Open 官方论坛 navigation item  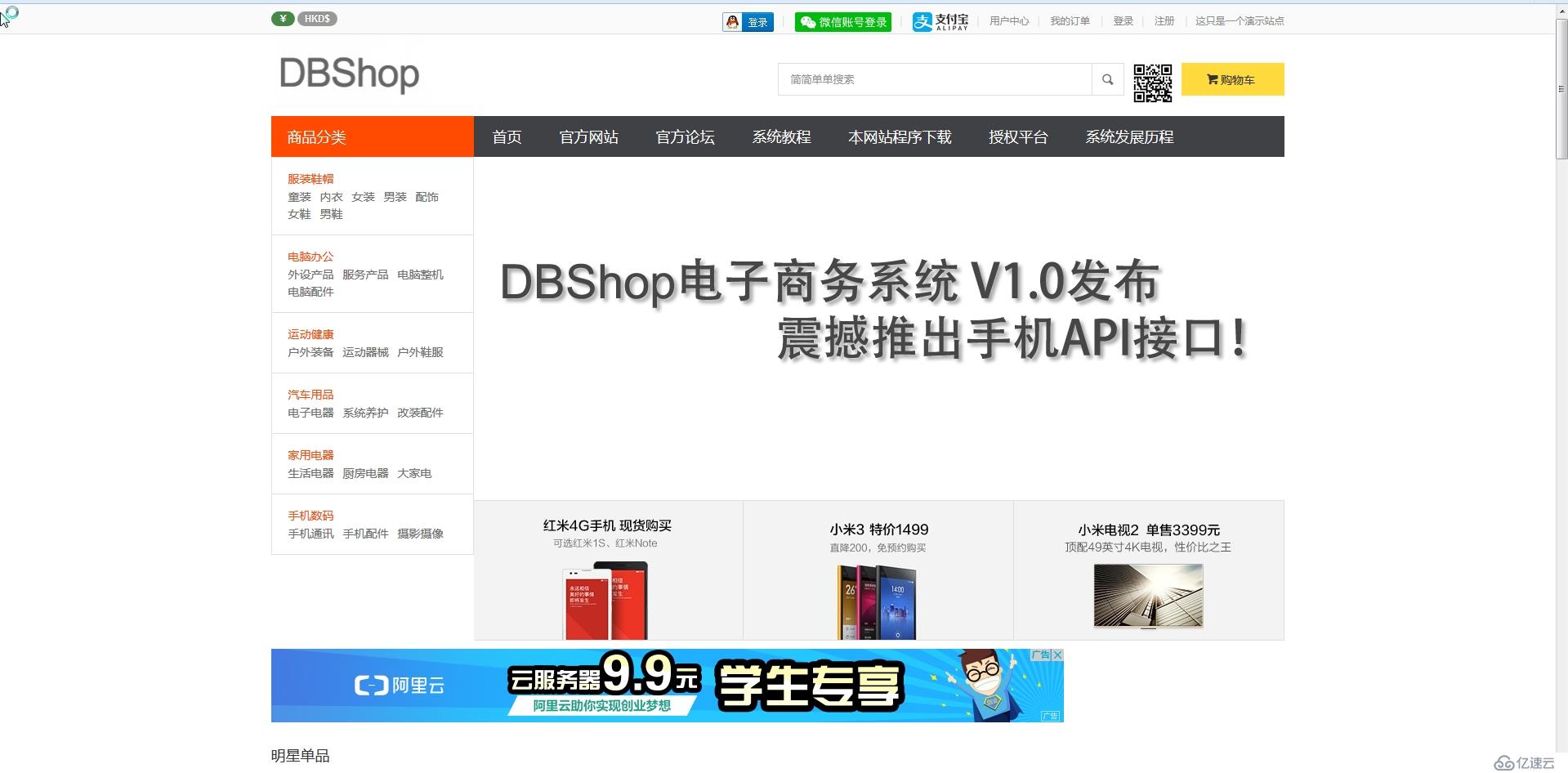point(685,136)
